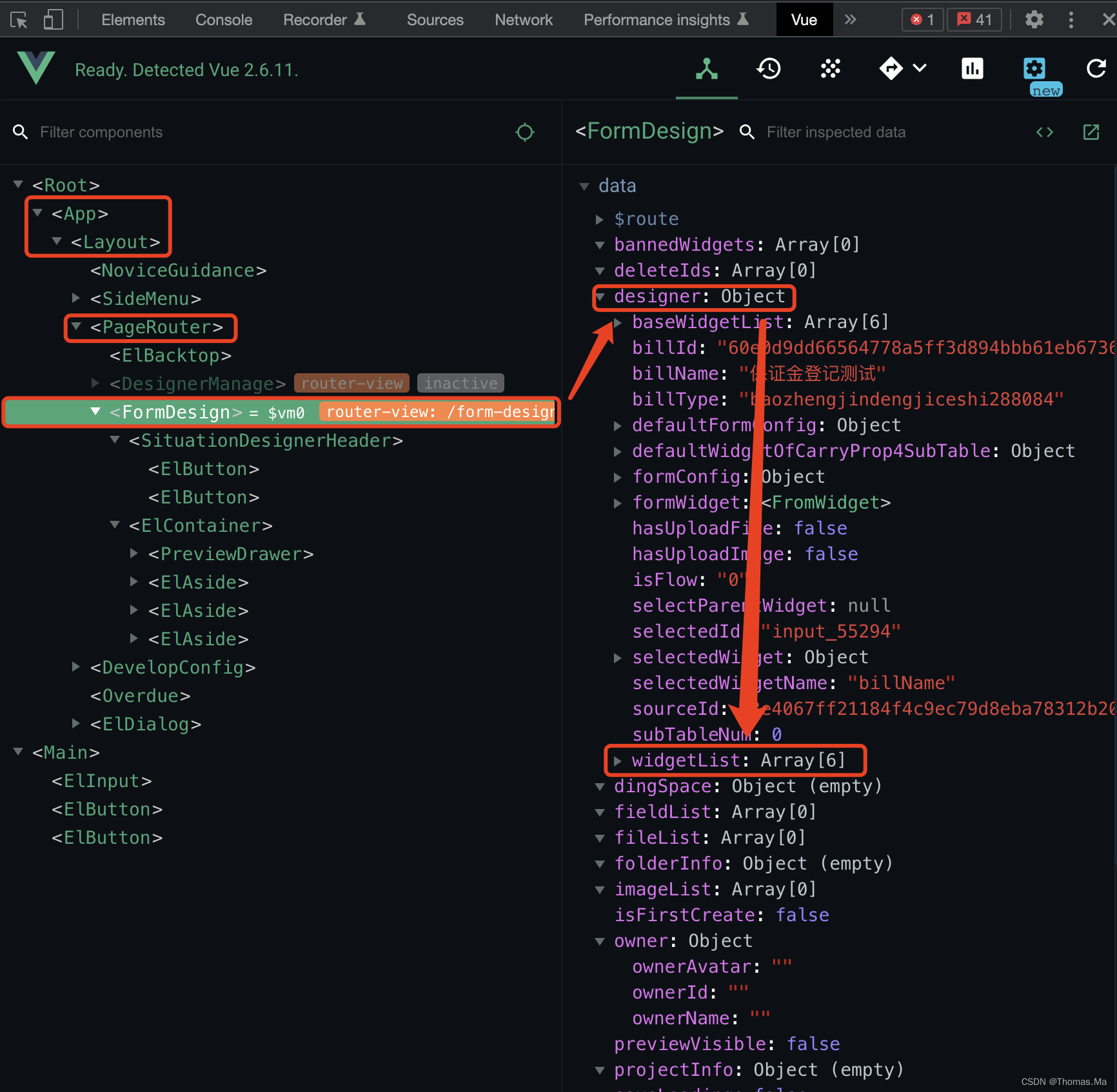
Task: Select the NoviceGuidance component
Action: point(178,270)
